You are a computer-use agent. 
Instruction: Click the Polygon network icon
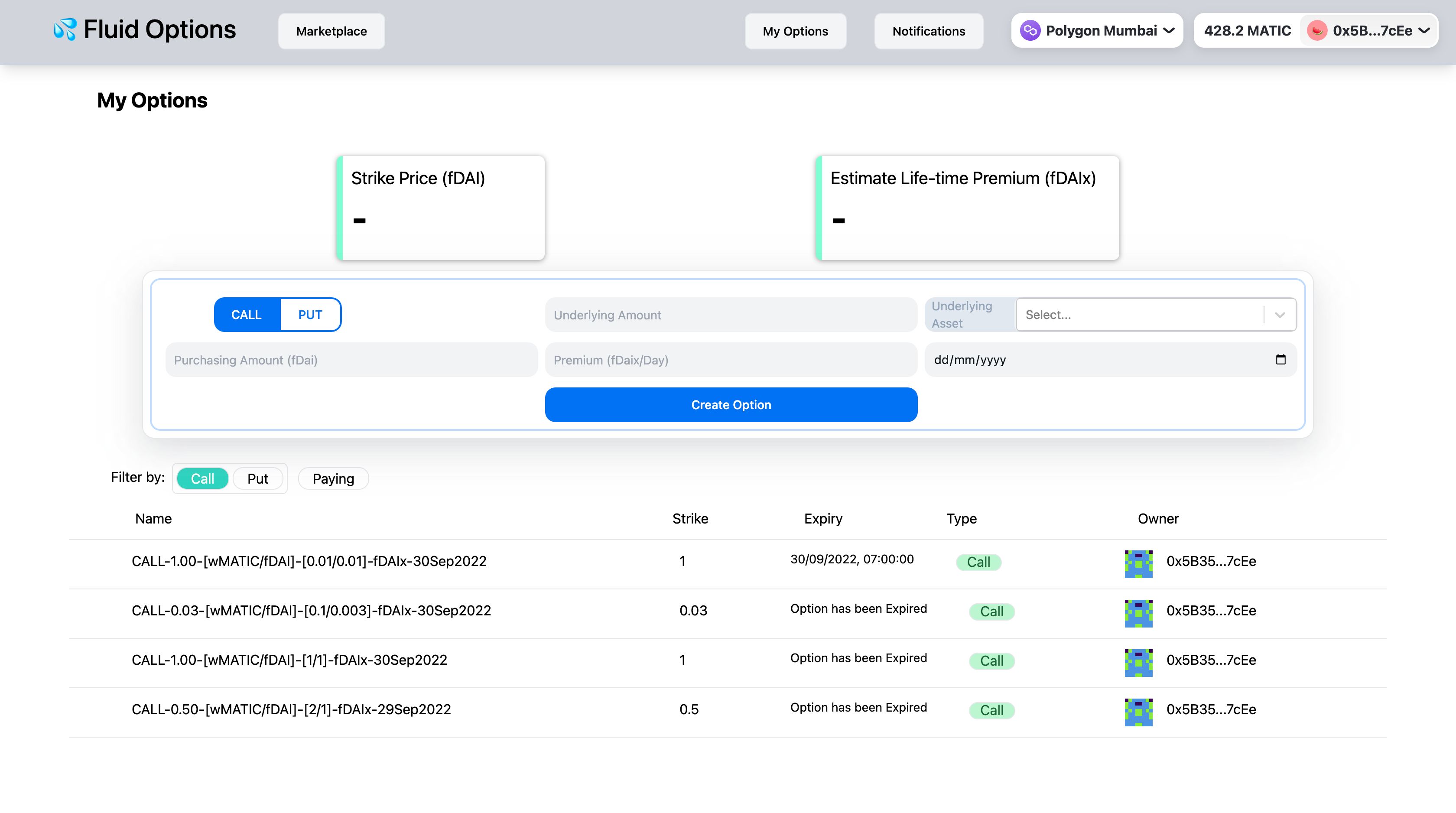pos(1030,30)
